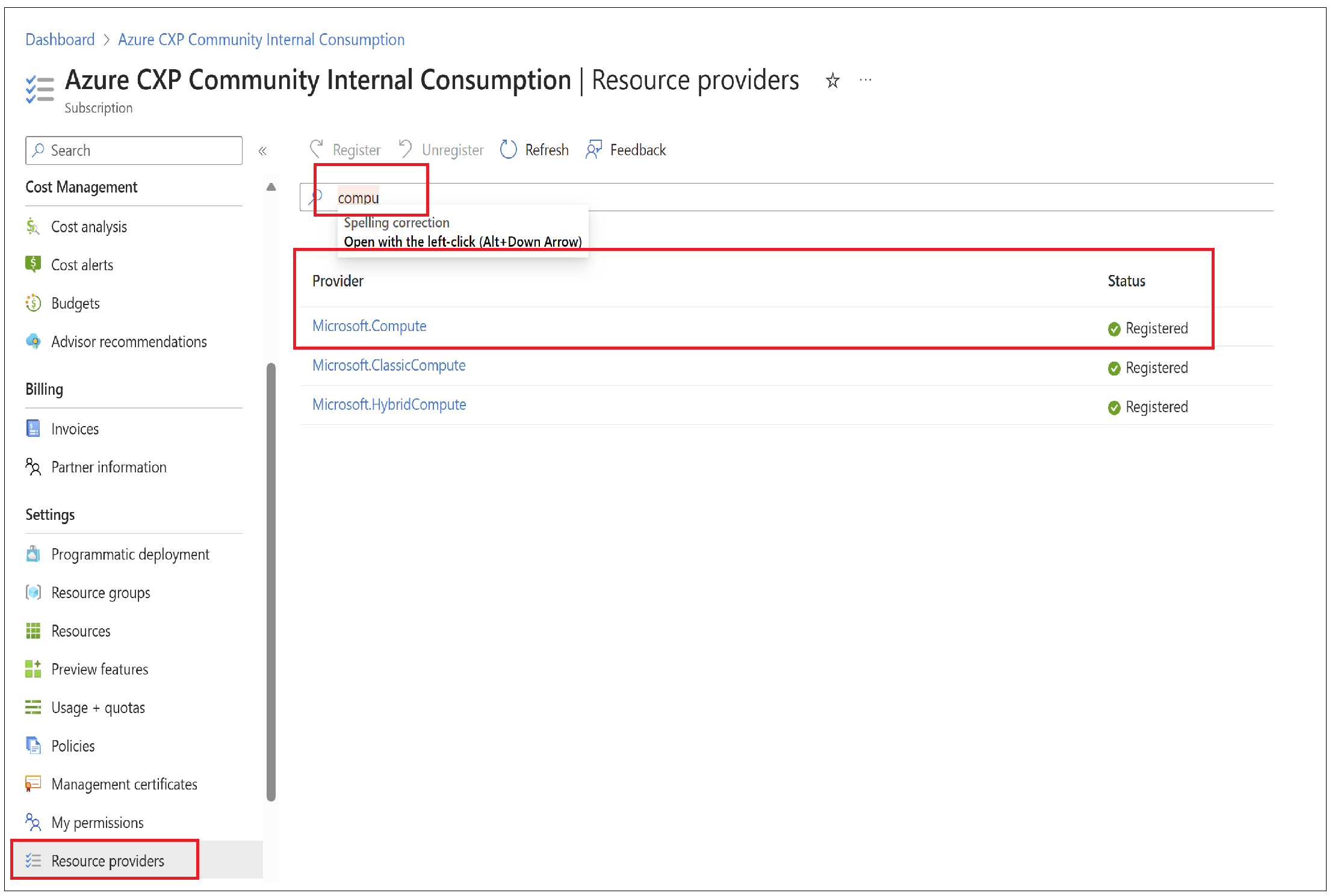Click the favorite star icon beside the title
1332x896 pixels.
[x=832, y=81]
